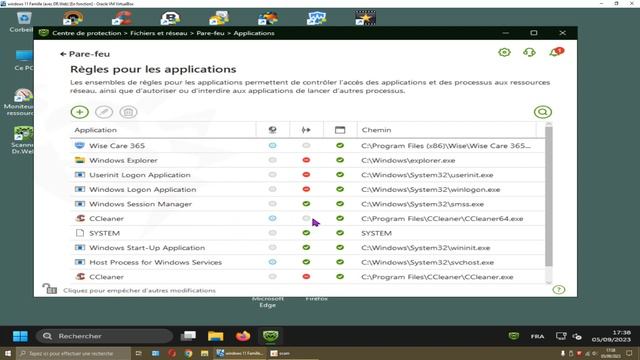Sort by Chemin column header

pos(447,130)
